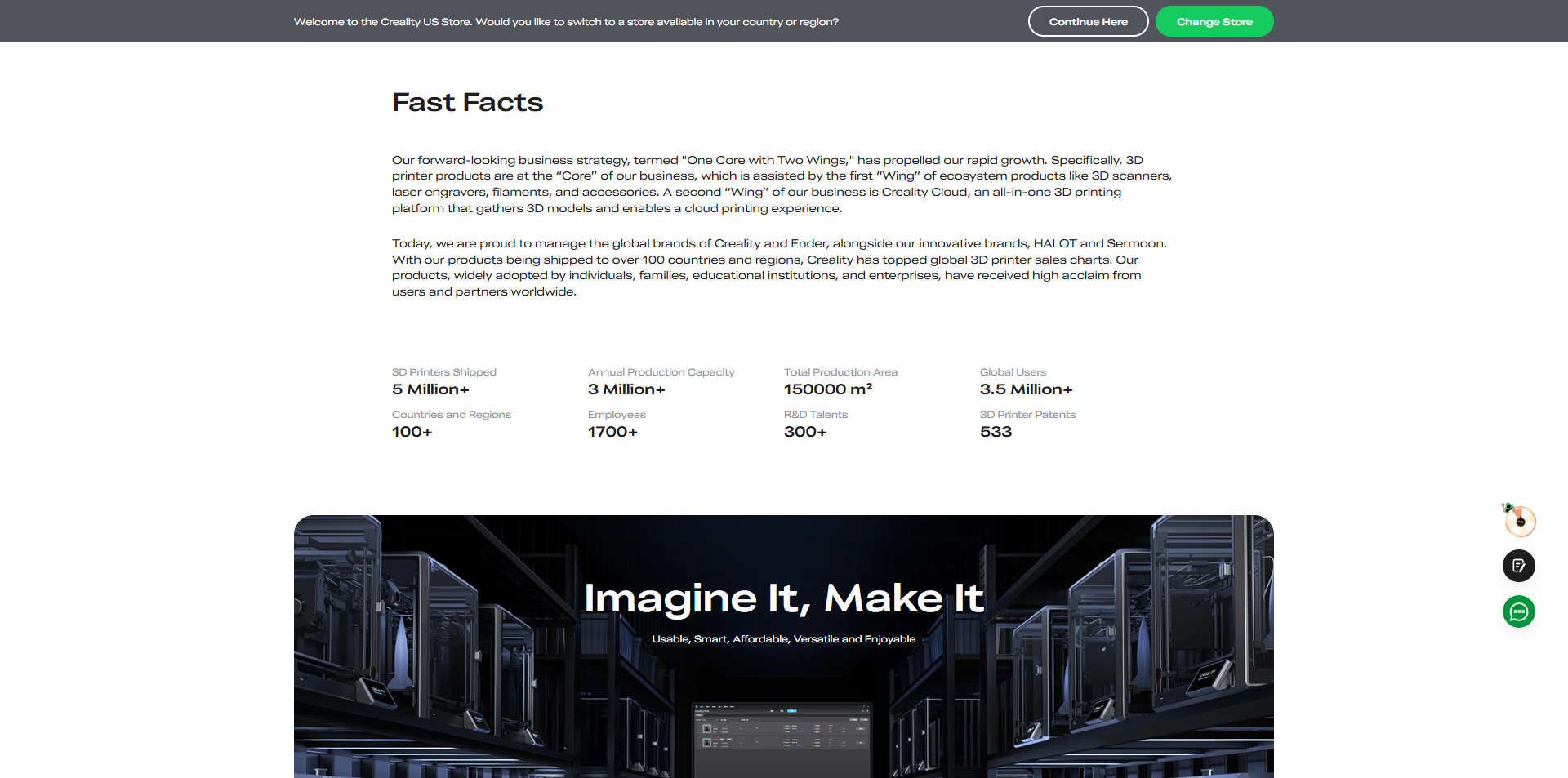1568x778 pixels.
Task: Click the 'Usable, Smart, Affordable' banner tagline
Action: pyautogui.click(x=784, y=639)
